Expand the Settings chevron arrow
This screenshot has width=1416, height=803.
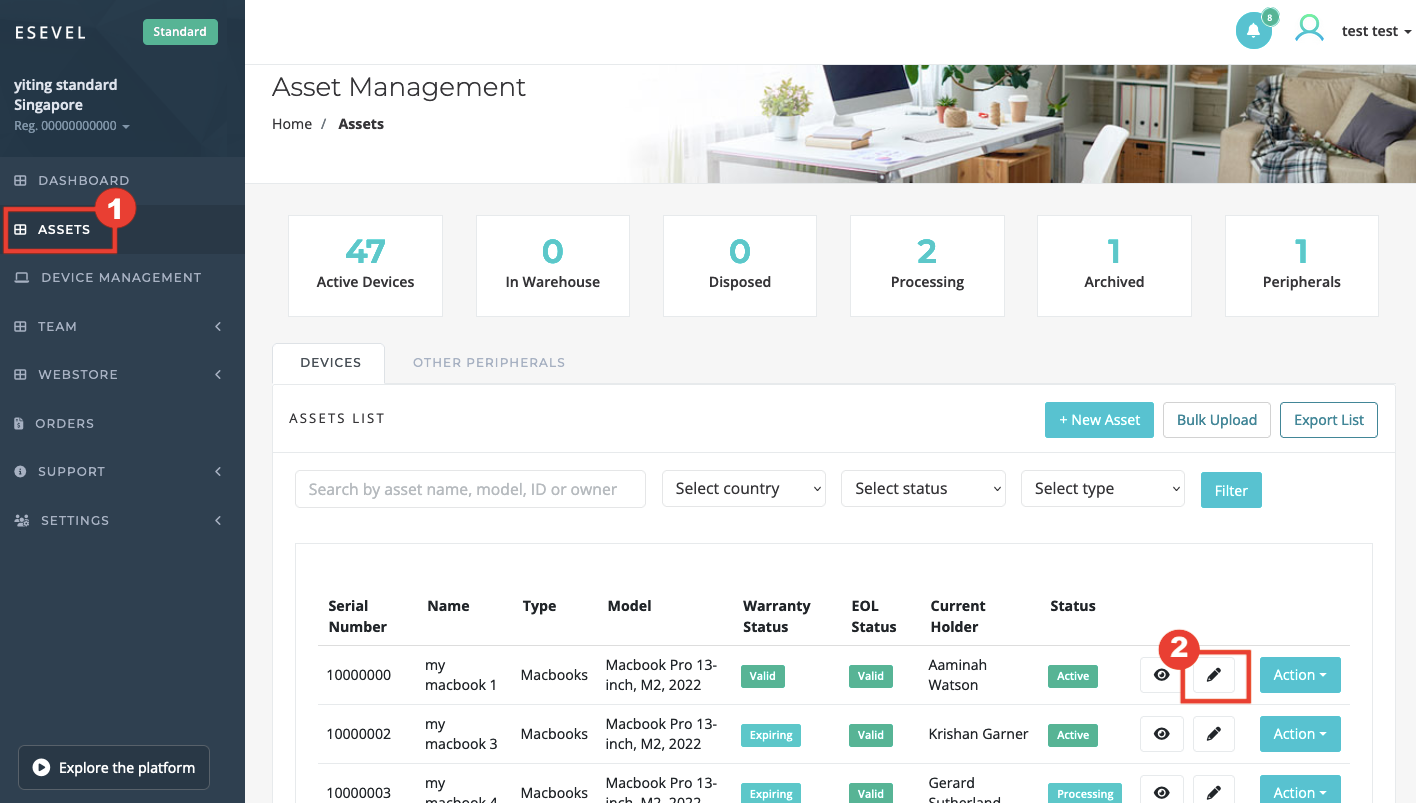pos(218,520)
